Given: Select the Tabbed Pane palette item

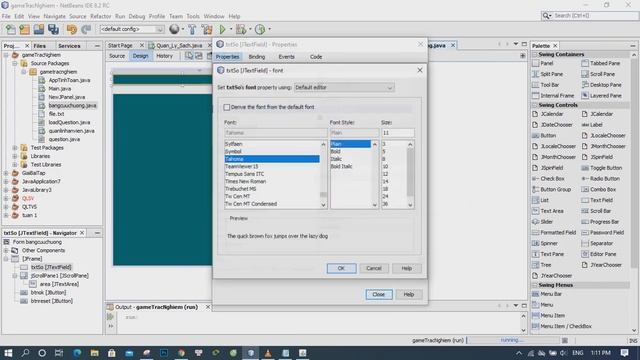Looking at the screenshot, I should point(600,63).
